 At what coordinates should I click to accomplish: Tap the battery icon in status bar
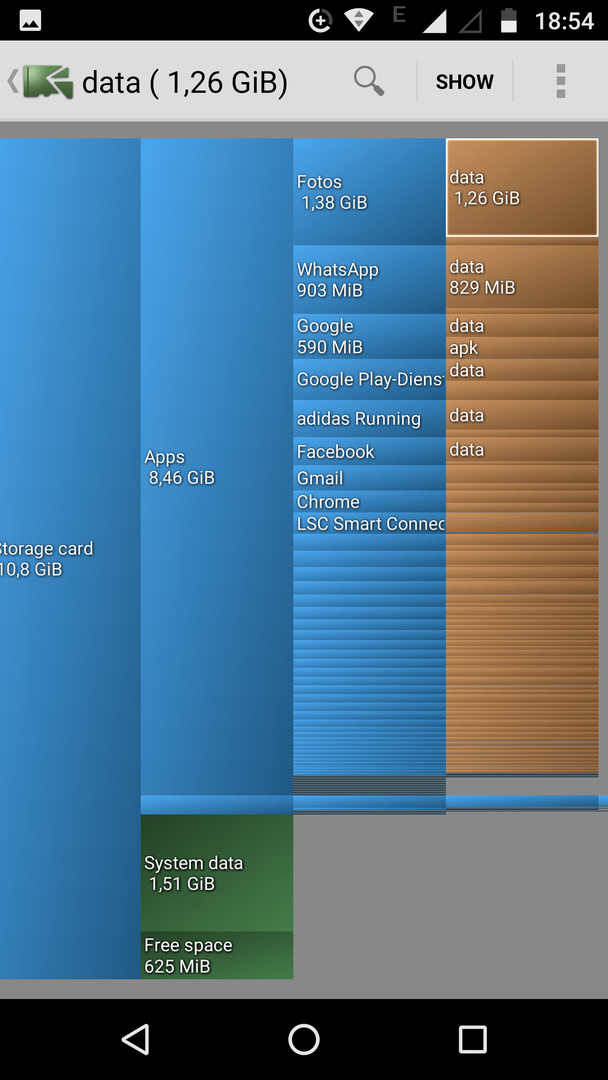tap(509, 21)
